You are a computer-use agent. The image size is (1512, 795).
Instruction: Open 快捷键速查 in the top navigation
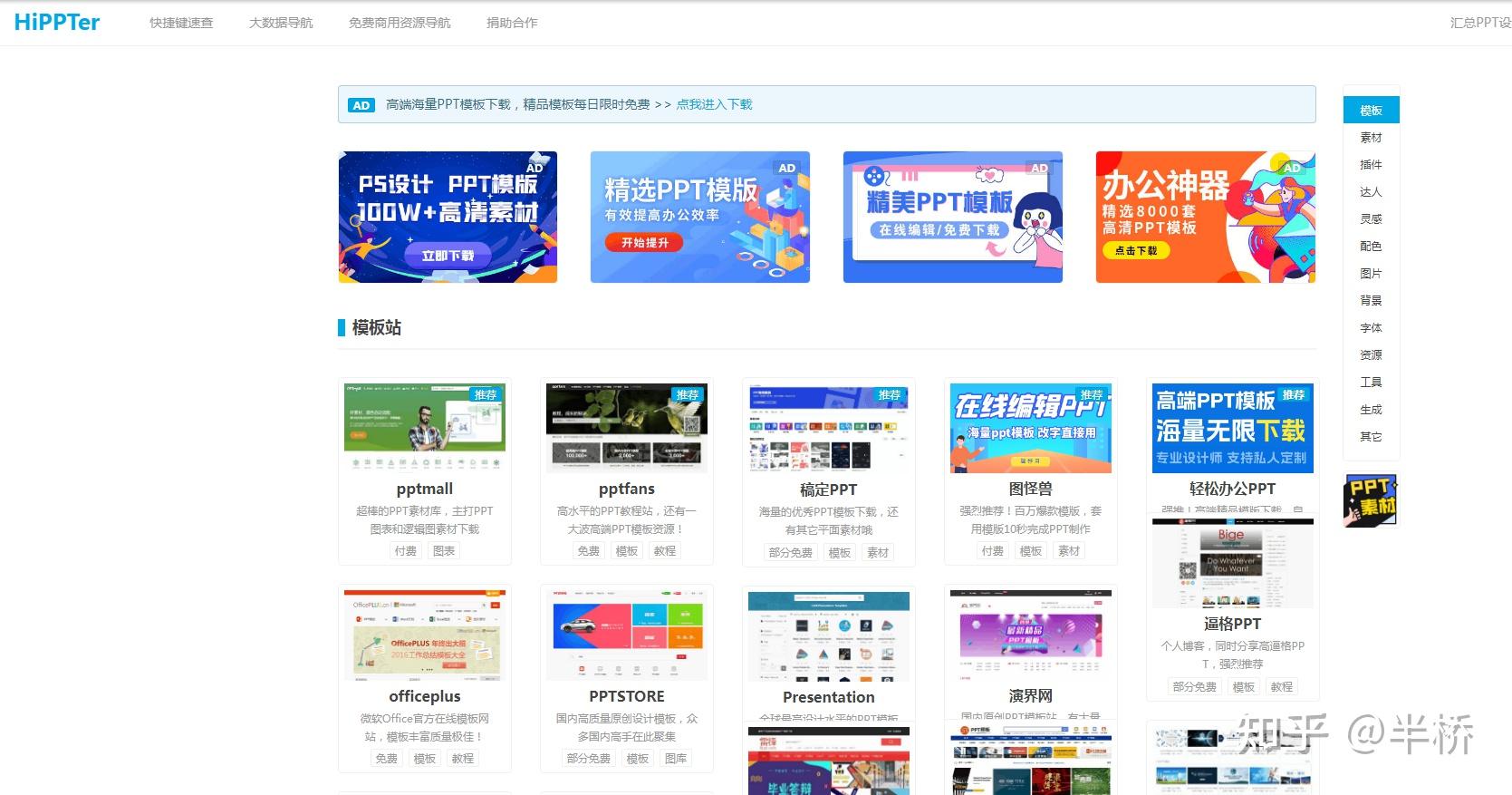pyautogui.click(x=181, y=23)
